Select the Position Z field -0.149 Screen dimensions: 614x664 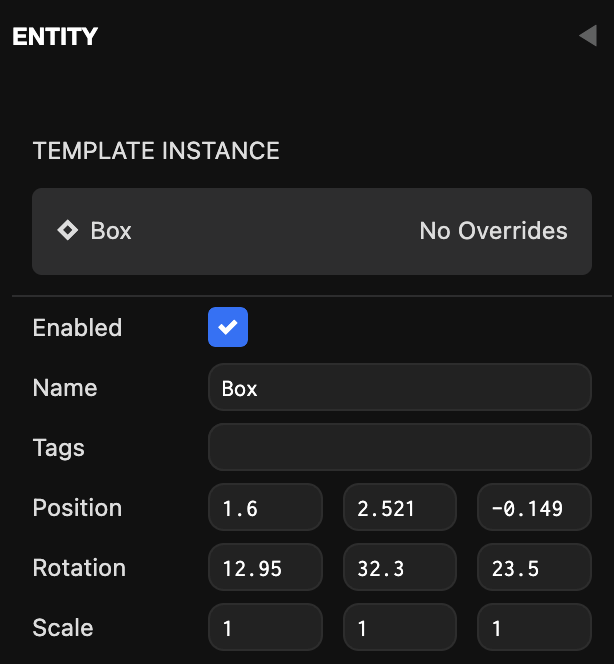(x=534, y=508)
